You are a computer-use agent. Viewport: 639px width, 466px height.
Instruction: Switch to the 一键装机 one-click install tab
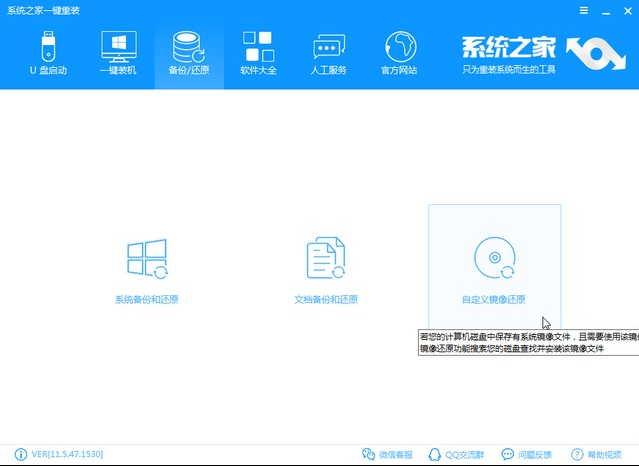point(119,53)
